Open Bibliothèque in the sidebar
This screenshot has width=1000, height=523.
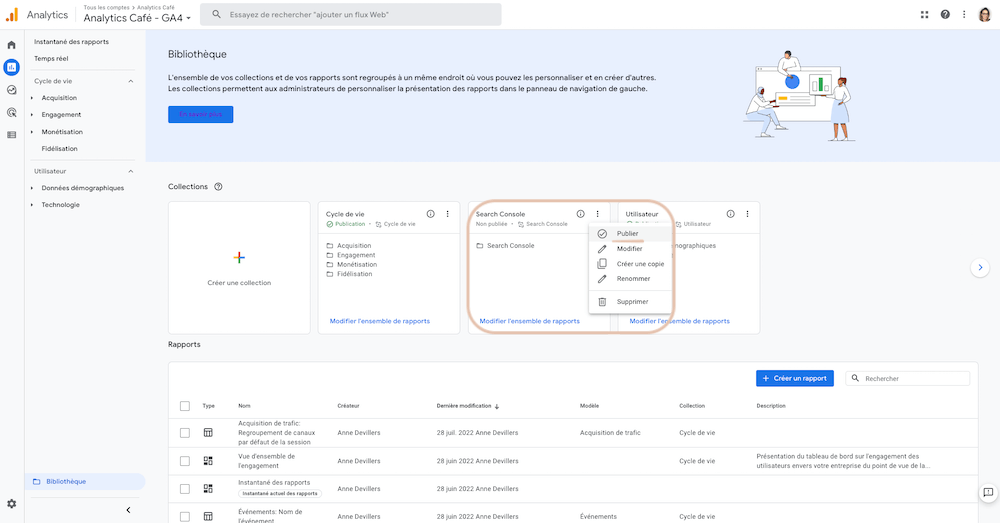pos(85,482)
